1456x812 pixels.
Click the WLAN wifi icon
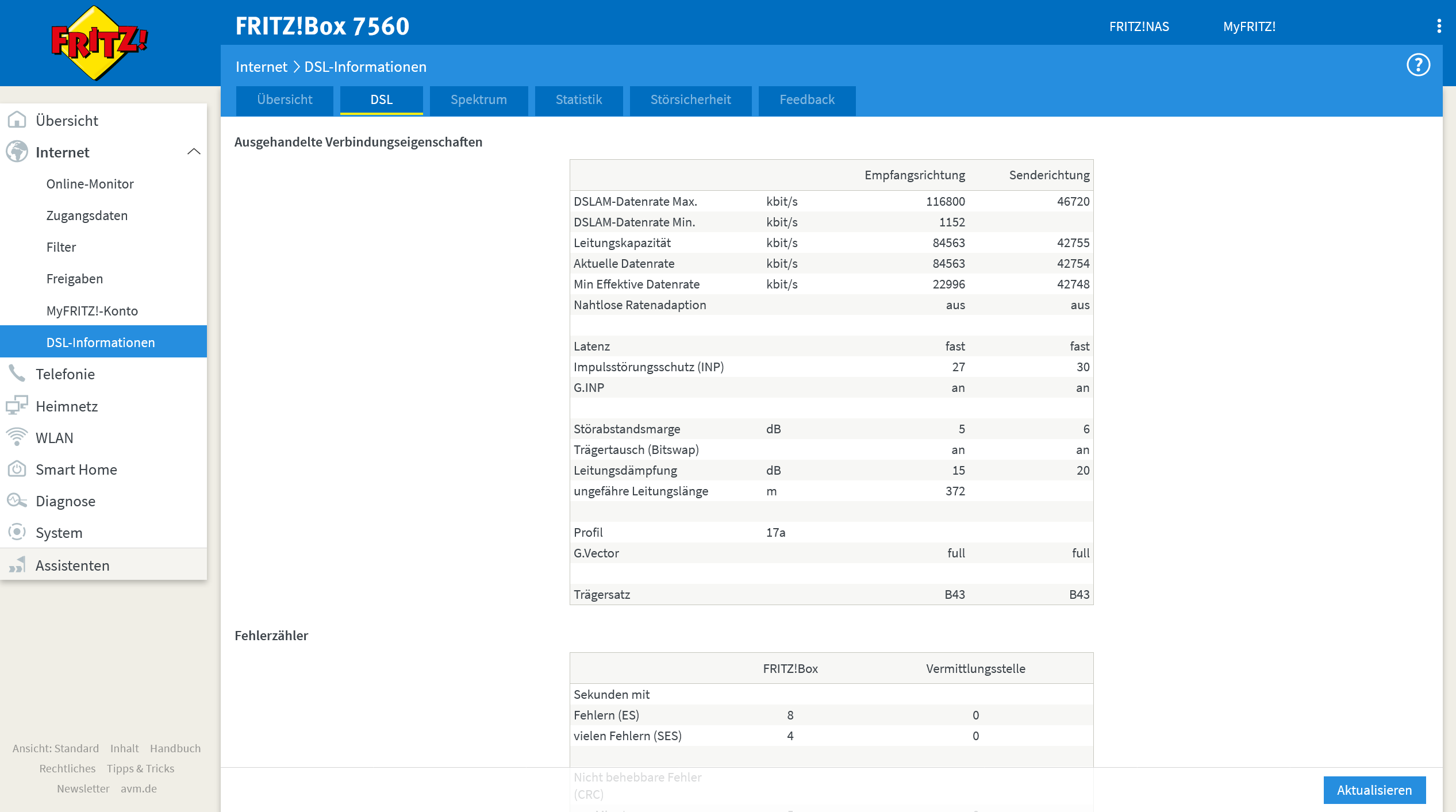[17, 437]
